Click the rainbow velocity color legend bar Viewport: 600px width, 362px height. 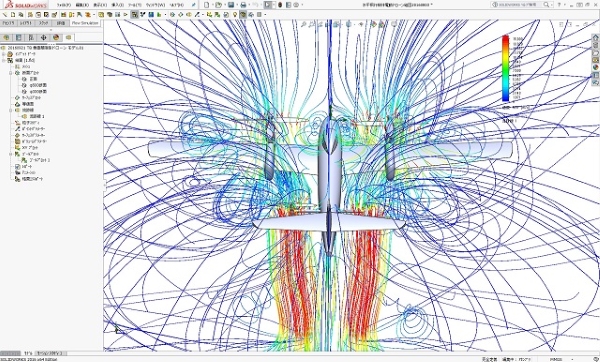click(x=505, y=68)
